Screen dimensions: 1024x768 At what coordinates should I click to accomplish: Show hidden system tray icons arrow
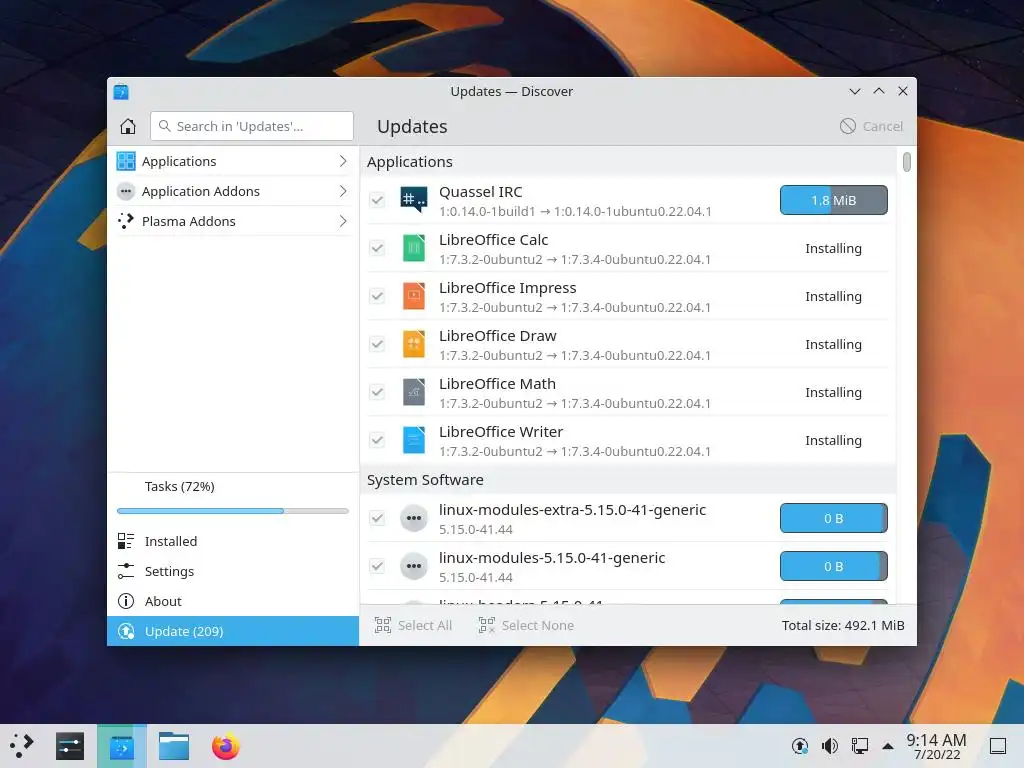tap(888, 746)
